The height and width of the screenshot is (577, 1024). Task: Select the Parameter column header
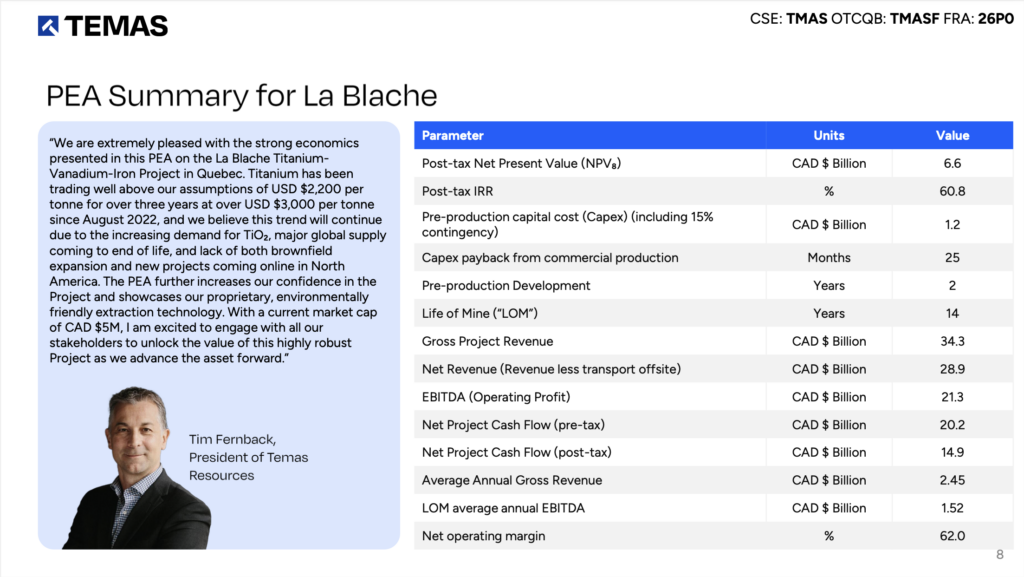[453, 135]
